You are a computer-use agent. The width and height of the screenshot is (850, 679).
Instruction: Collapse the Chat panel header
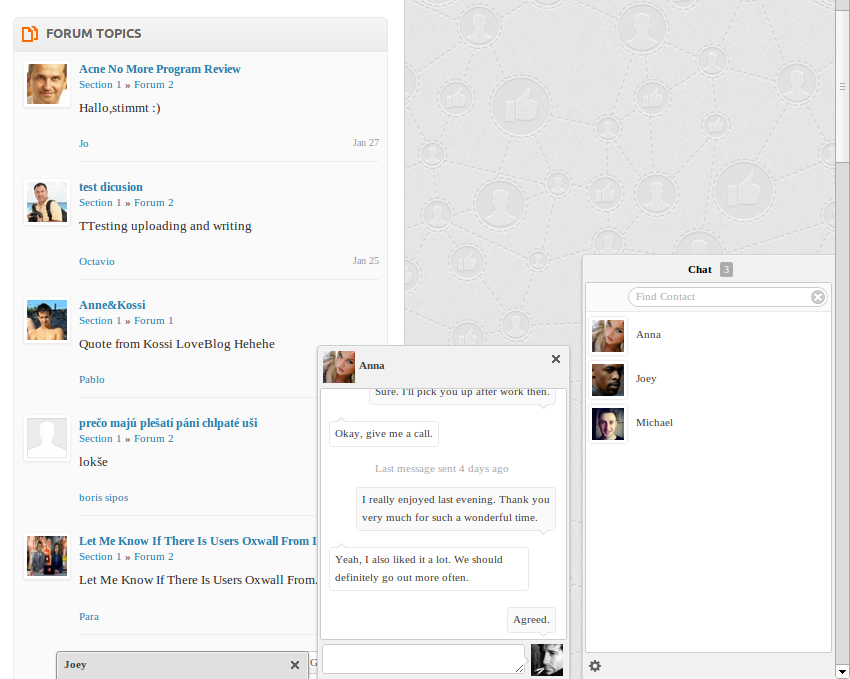point(700,269)
